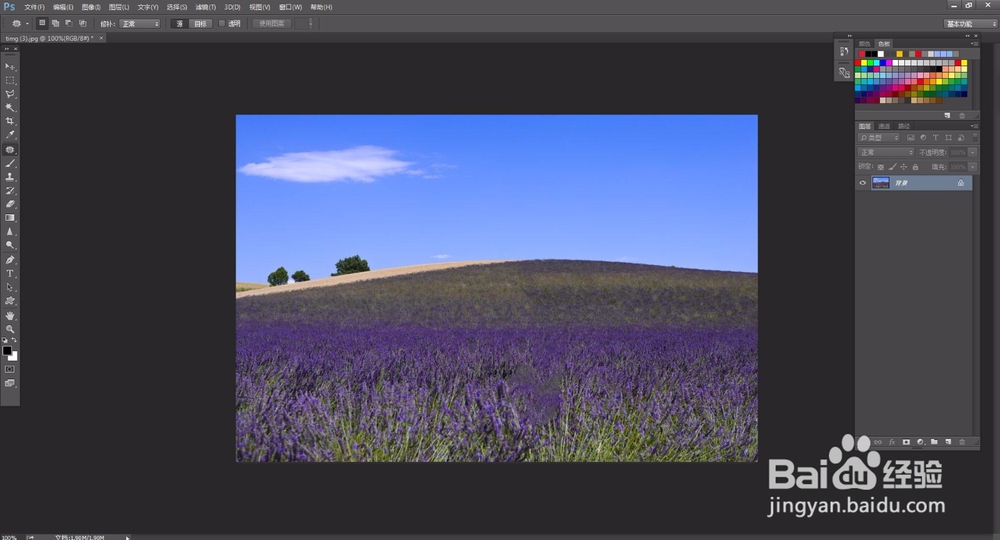The height and width of the screenshot is (540, 1000).
Task: Open opacity 不透明度 slider arrow
Action: tap(973, 152)
